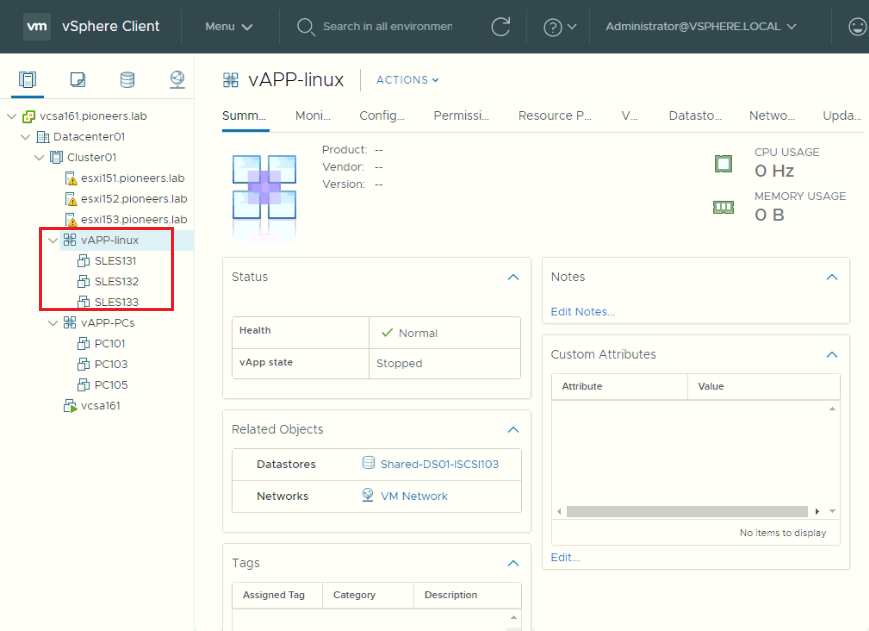This screenshot has height=631, width=869.
Task: Select the Summary tab
Action: pos(244,116)
